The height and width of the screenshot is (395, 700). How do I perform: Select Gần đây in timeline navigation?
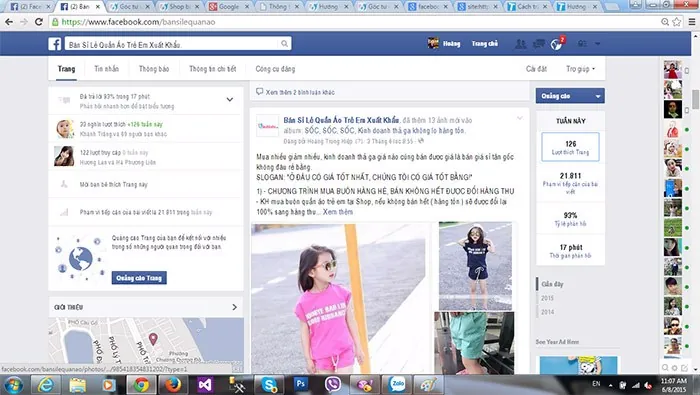point(552,284)
